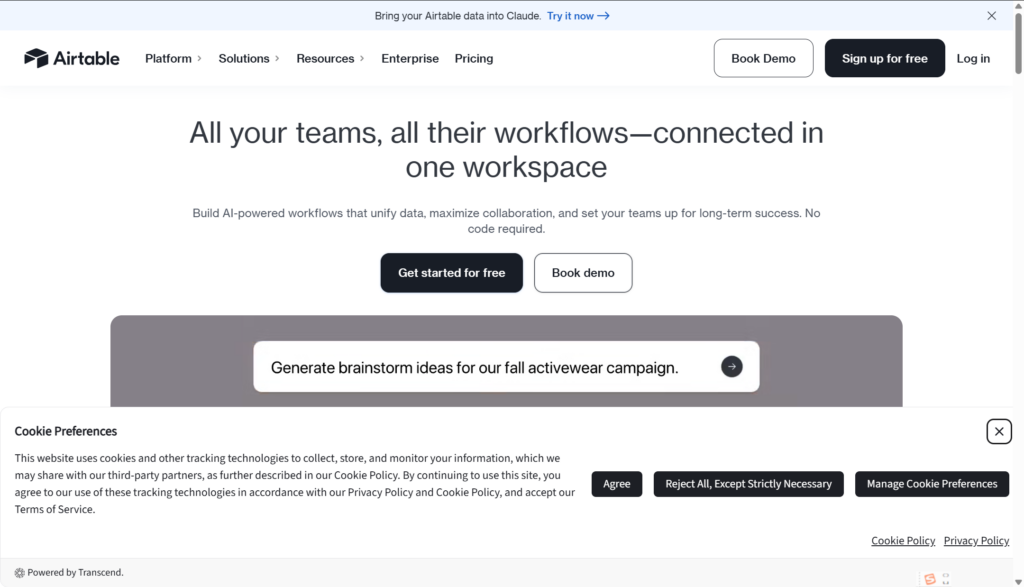
Task: Open the Privacy Policy link
Action: (x=976, y=541)
